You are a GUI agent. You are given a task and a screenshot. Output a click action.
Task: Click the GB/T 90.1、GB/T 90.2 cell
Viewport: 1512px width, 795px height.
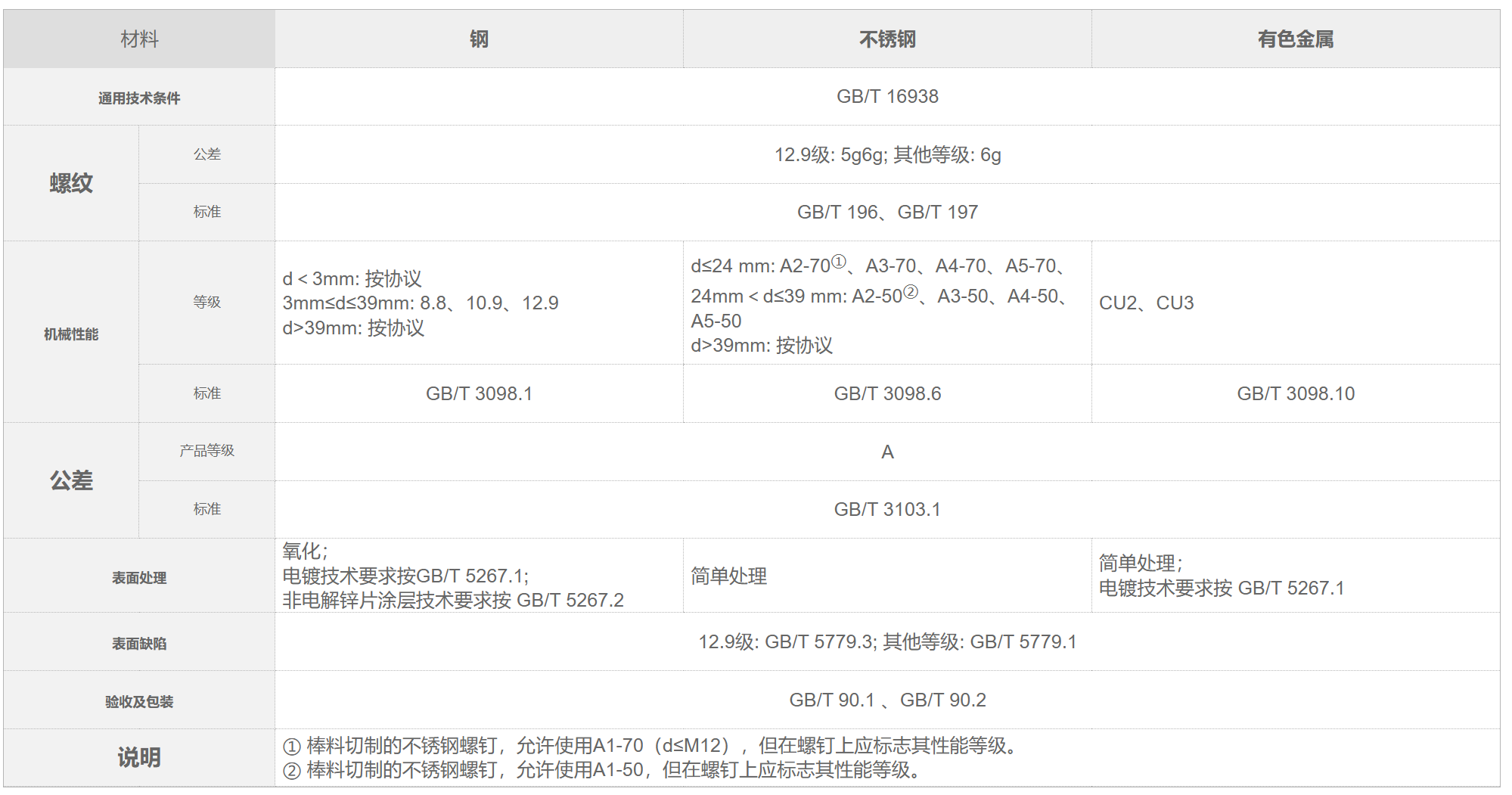coord(887,700)
